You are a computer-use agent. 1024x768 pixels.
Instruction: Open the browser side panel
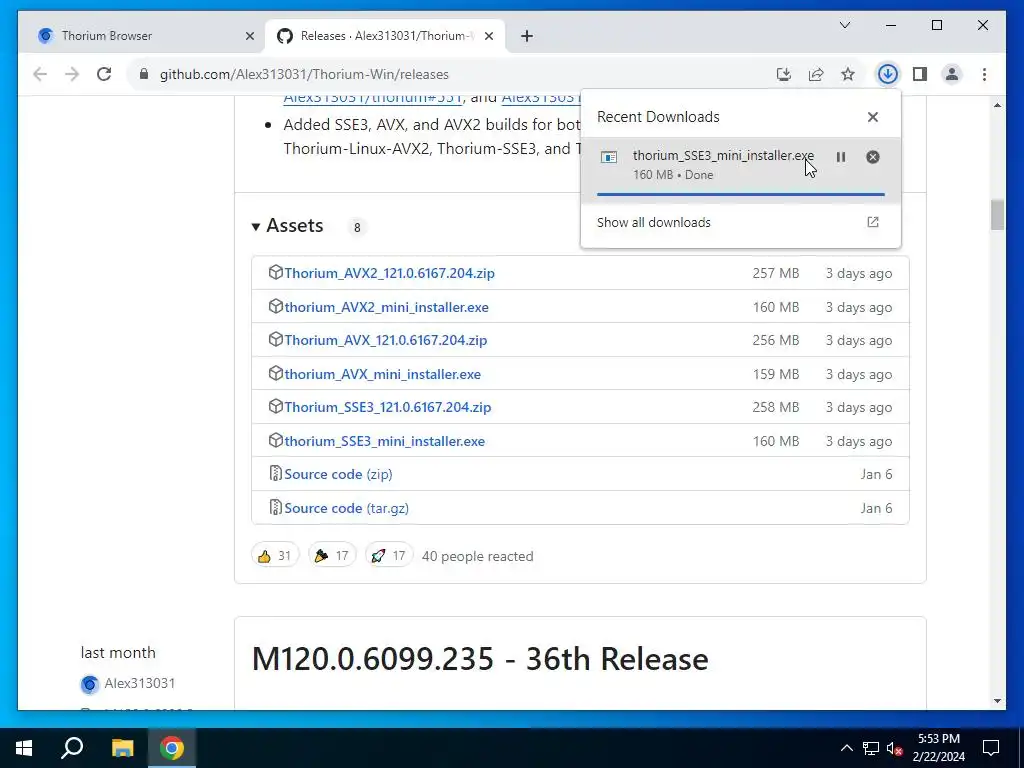pos(920,74)
